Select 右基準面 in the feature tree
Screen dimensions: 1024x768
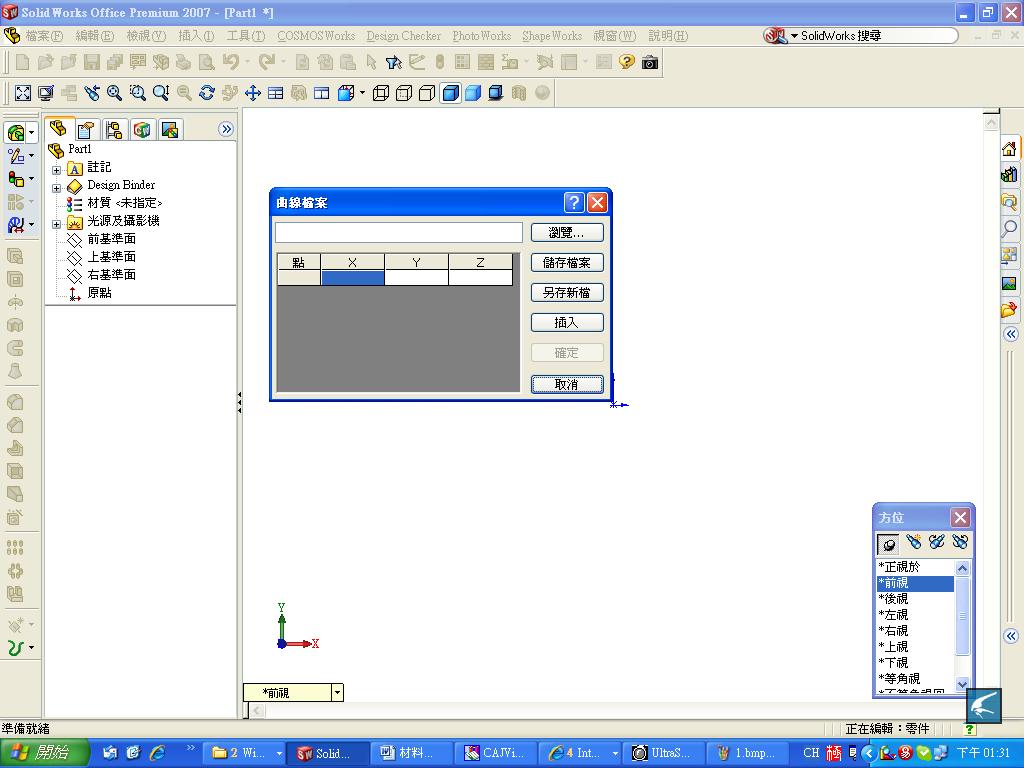pos(111,275)
